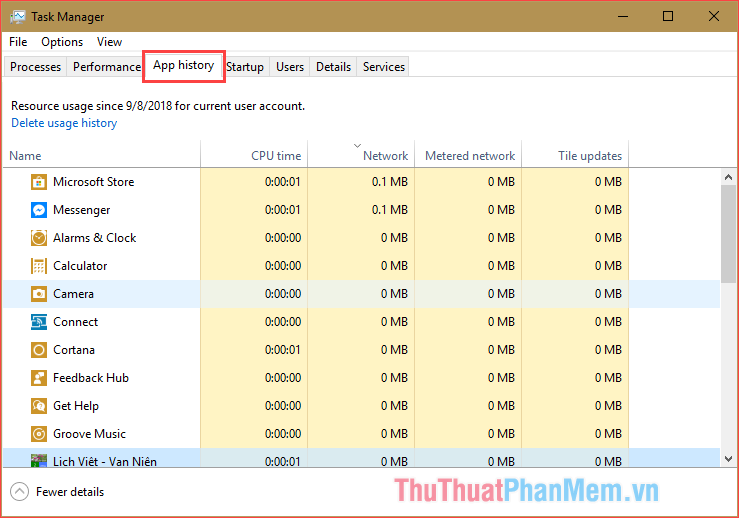This screenshot has height=518, width=739.
Task: Select the Messenger row name
Action: pyautogui.click(x=82, y=210)
